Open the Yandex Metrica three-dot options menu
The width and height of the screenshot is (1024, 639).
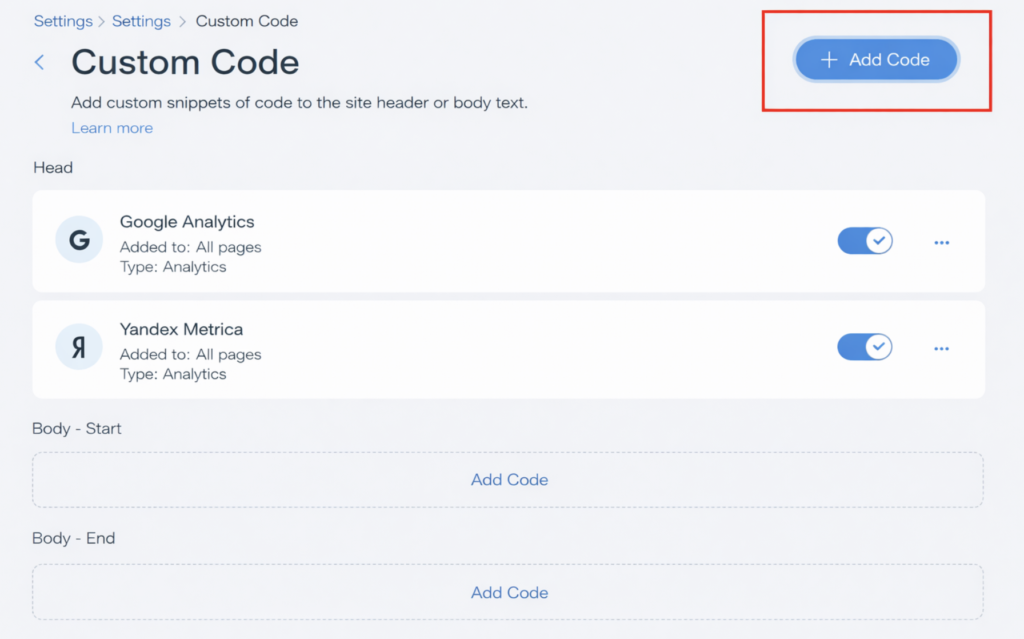(941, 349)
